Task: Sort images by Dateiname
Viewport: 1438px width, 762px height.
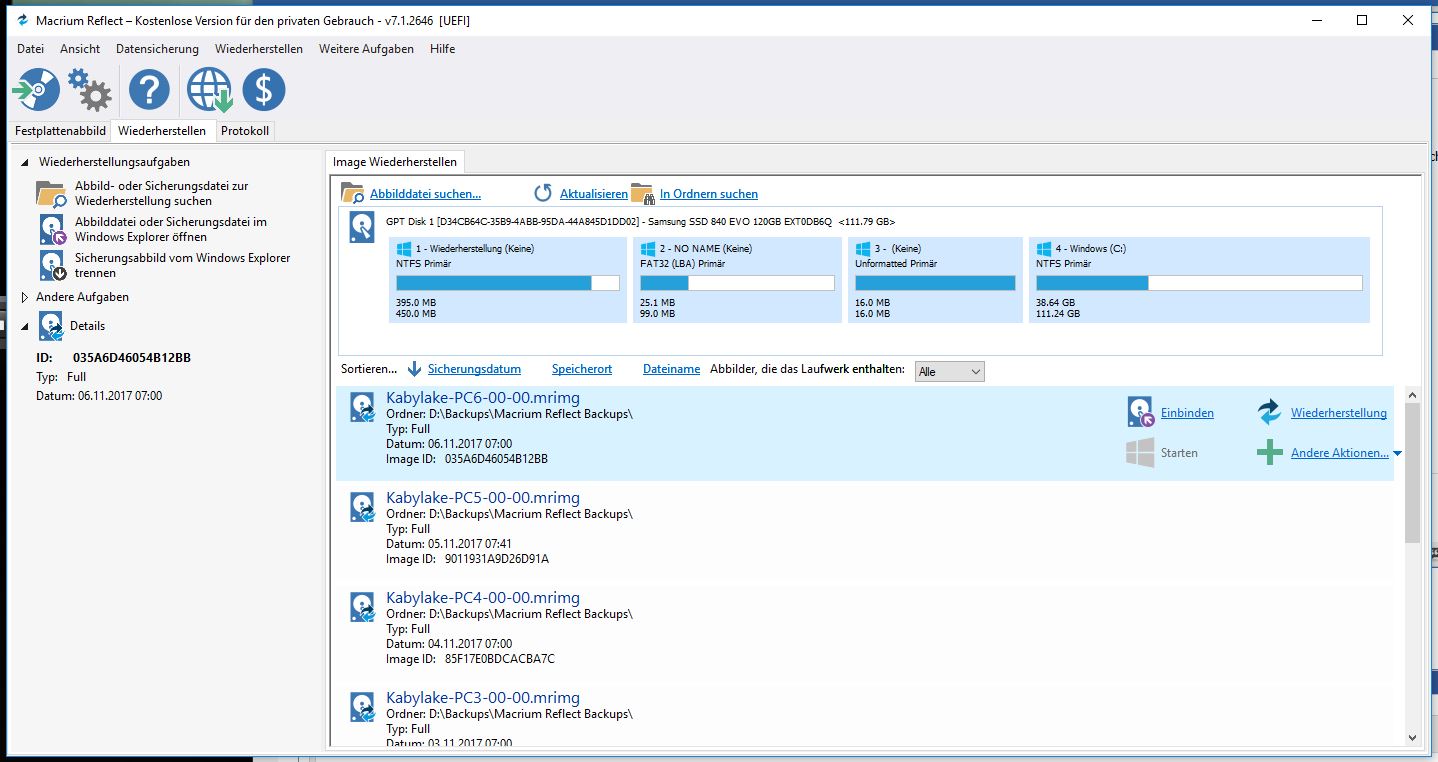Action: click(x=671, y=370)
